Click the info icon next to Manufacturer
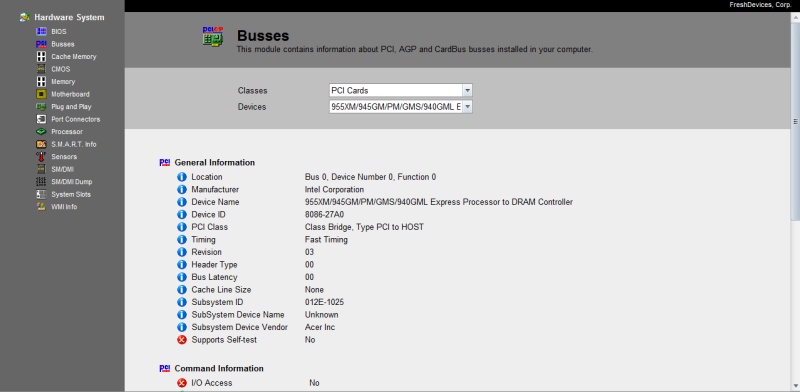 pos(182,190)
